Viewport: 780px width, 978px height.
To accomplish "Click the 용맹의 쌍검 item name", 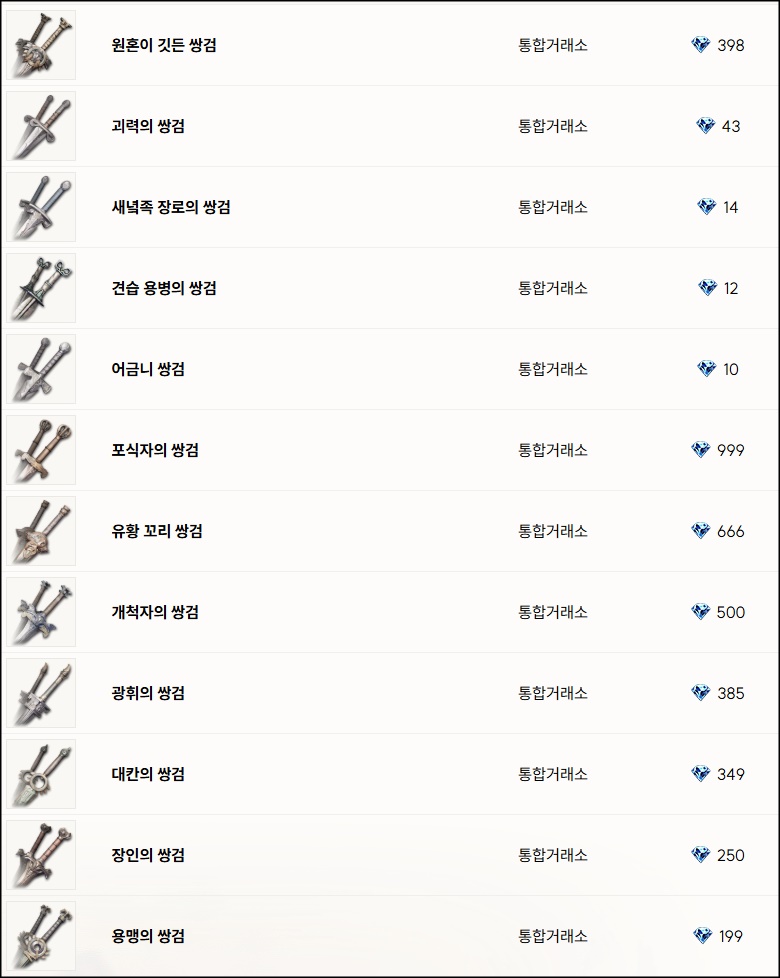I will (148, 936).
